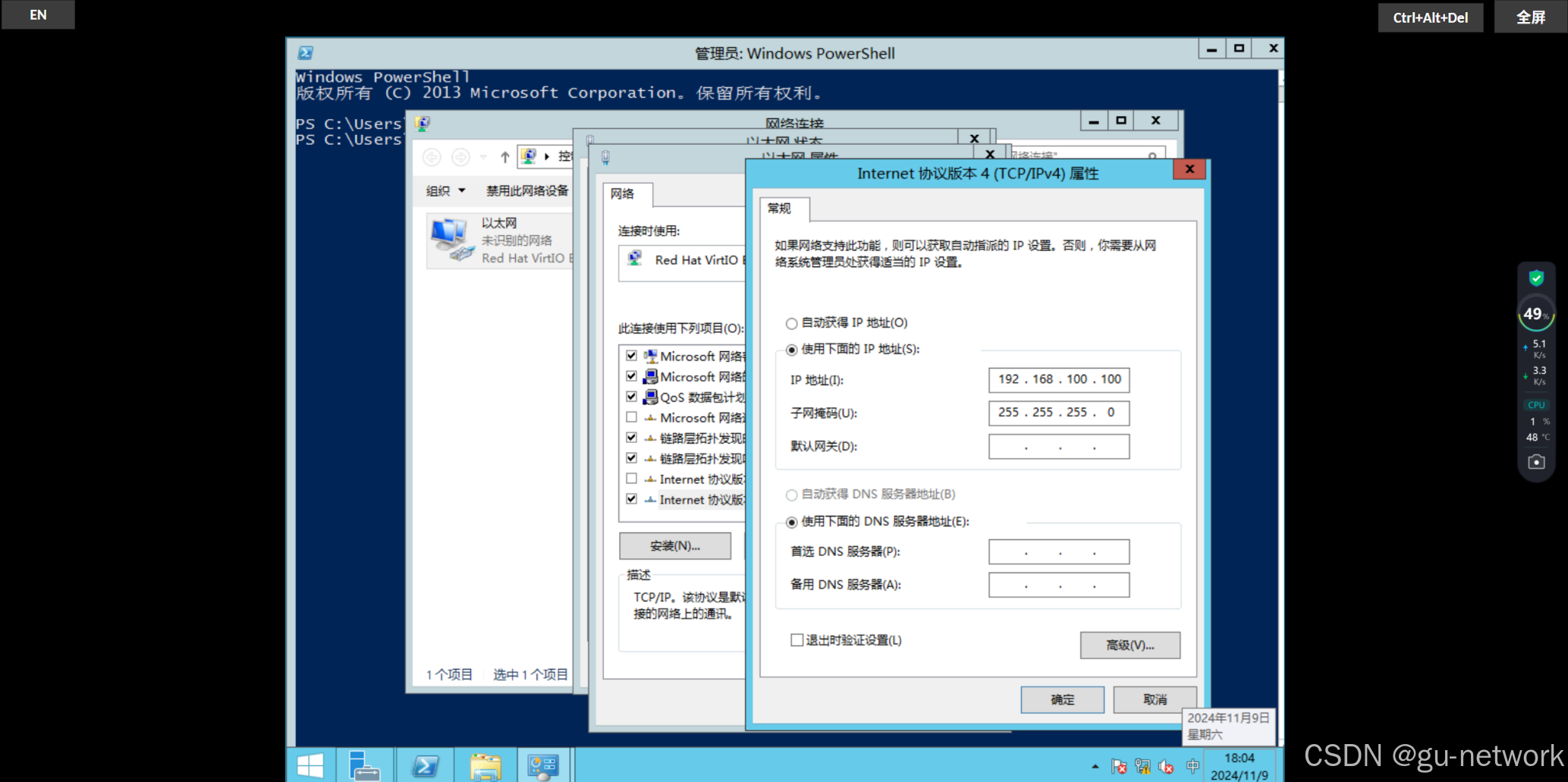
Task: Go back in Network Connections window
Action: tap(432, 157)
